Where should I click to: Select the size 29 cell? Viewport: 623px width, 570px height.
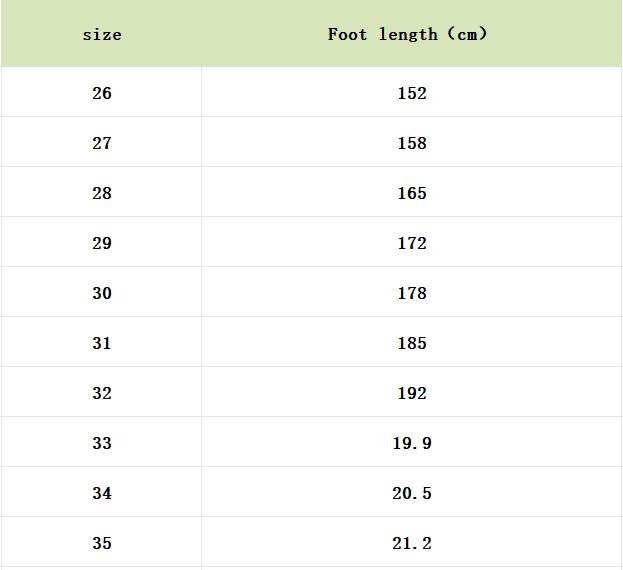[102, 243]
